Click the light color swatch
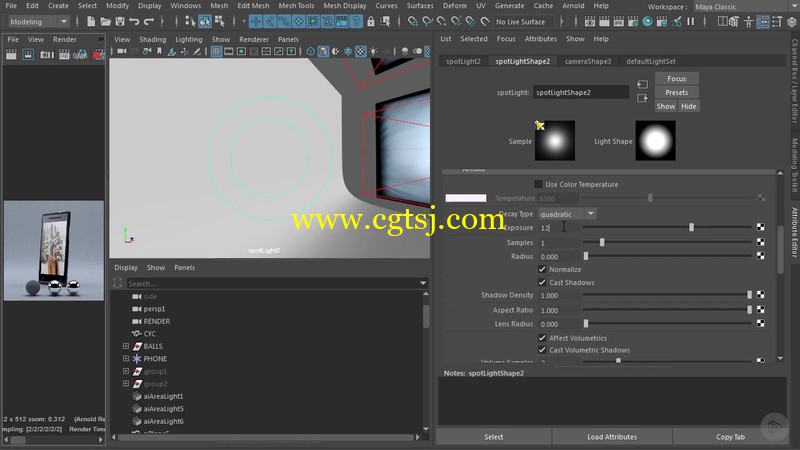This screenshot has height=450, width=800. click(466, 198)
